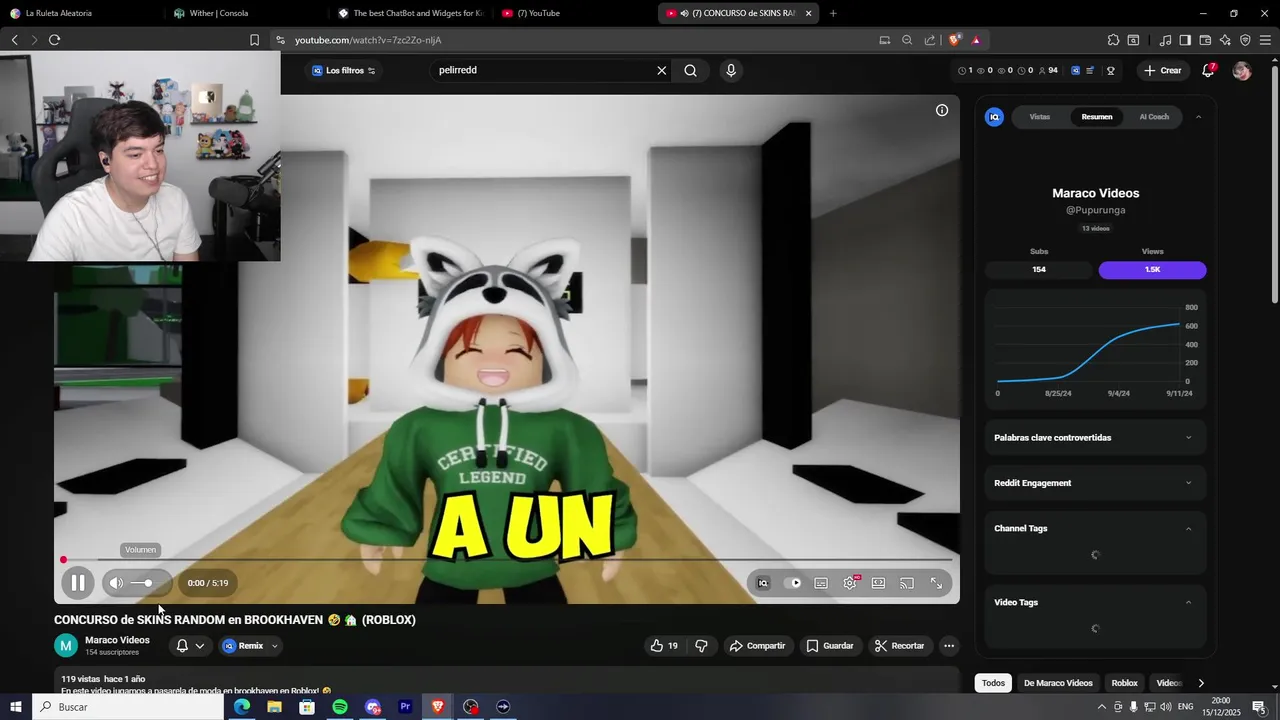Seek on the video progress bar
Image resolution: width=1280 pixels, height=720 pixels.
pyautogui.click(x=507, y=560)
